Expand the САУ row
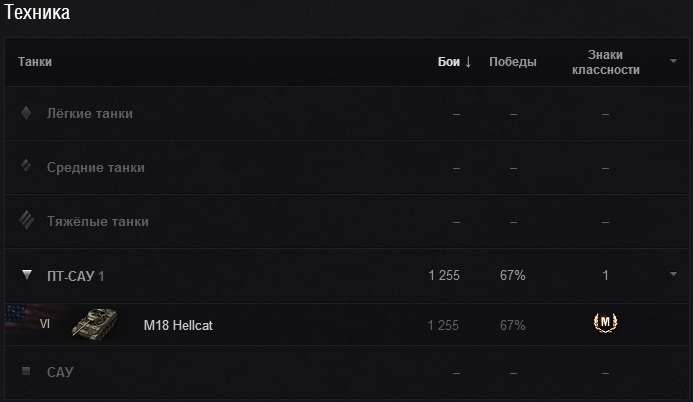This screenshot has height=402, width=693. pyautogui.click(x=60, y=372)
